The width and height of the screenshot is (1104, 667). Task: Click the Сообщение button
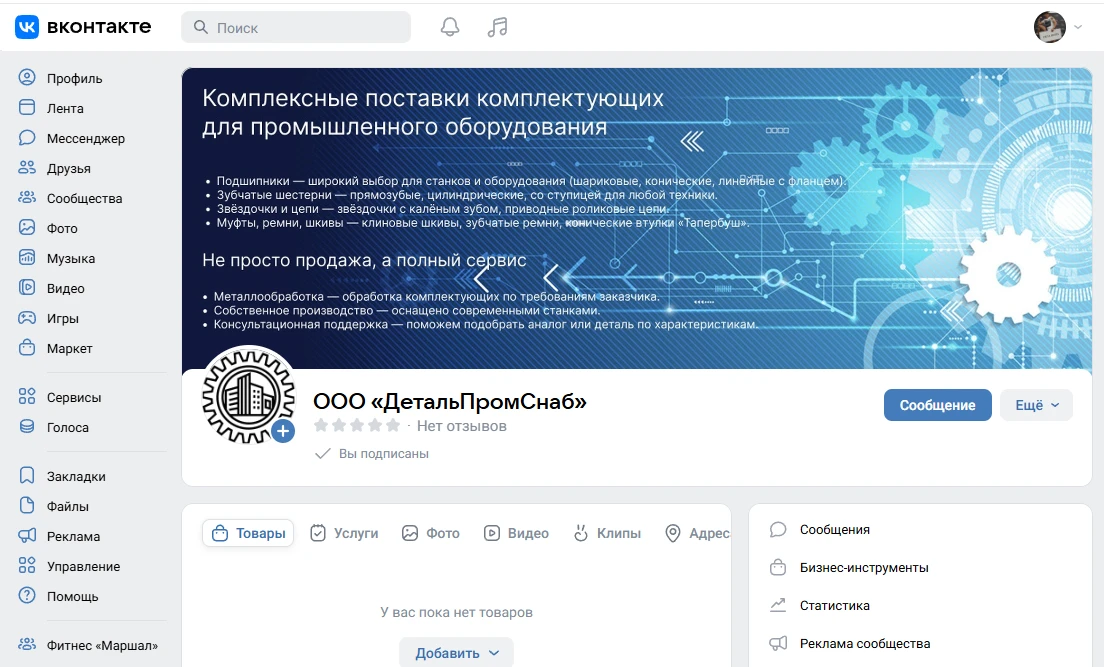[937, 405]
